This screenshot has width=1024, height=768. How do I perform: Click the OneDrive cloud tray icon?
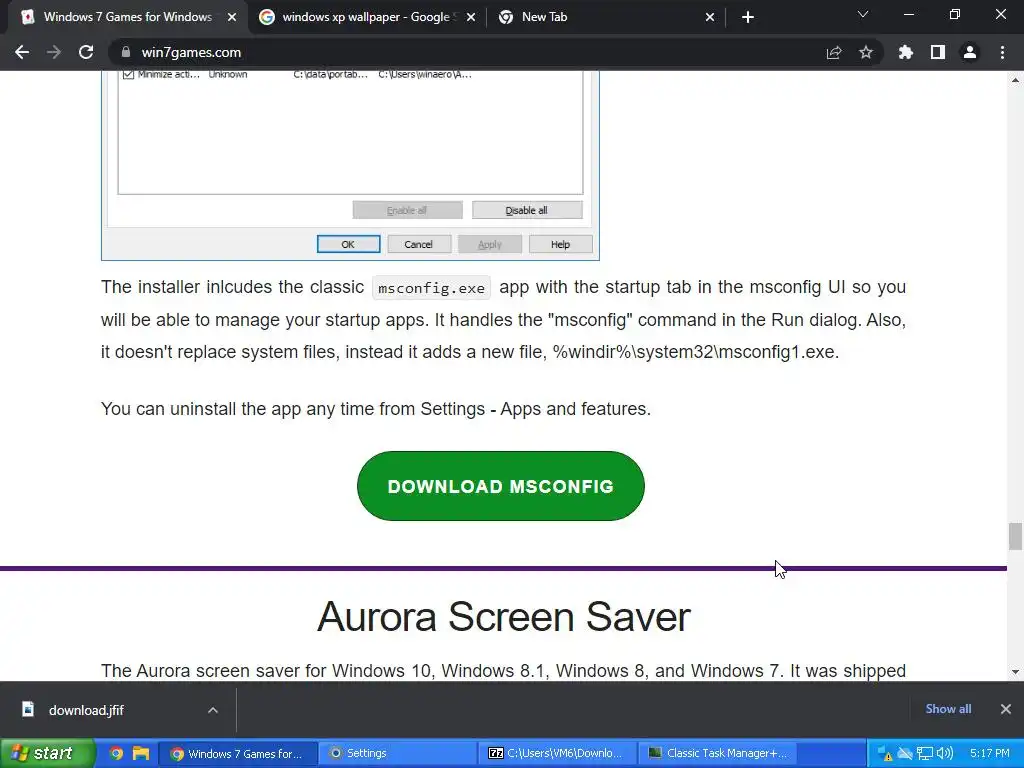[x=904, y=754]
